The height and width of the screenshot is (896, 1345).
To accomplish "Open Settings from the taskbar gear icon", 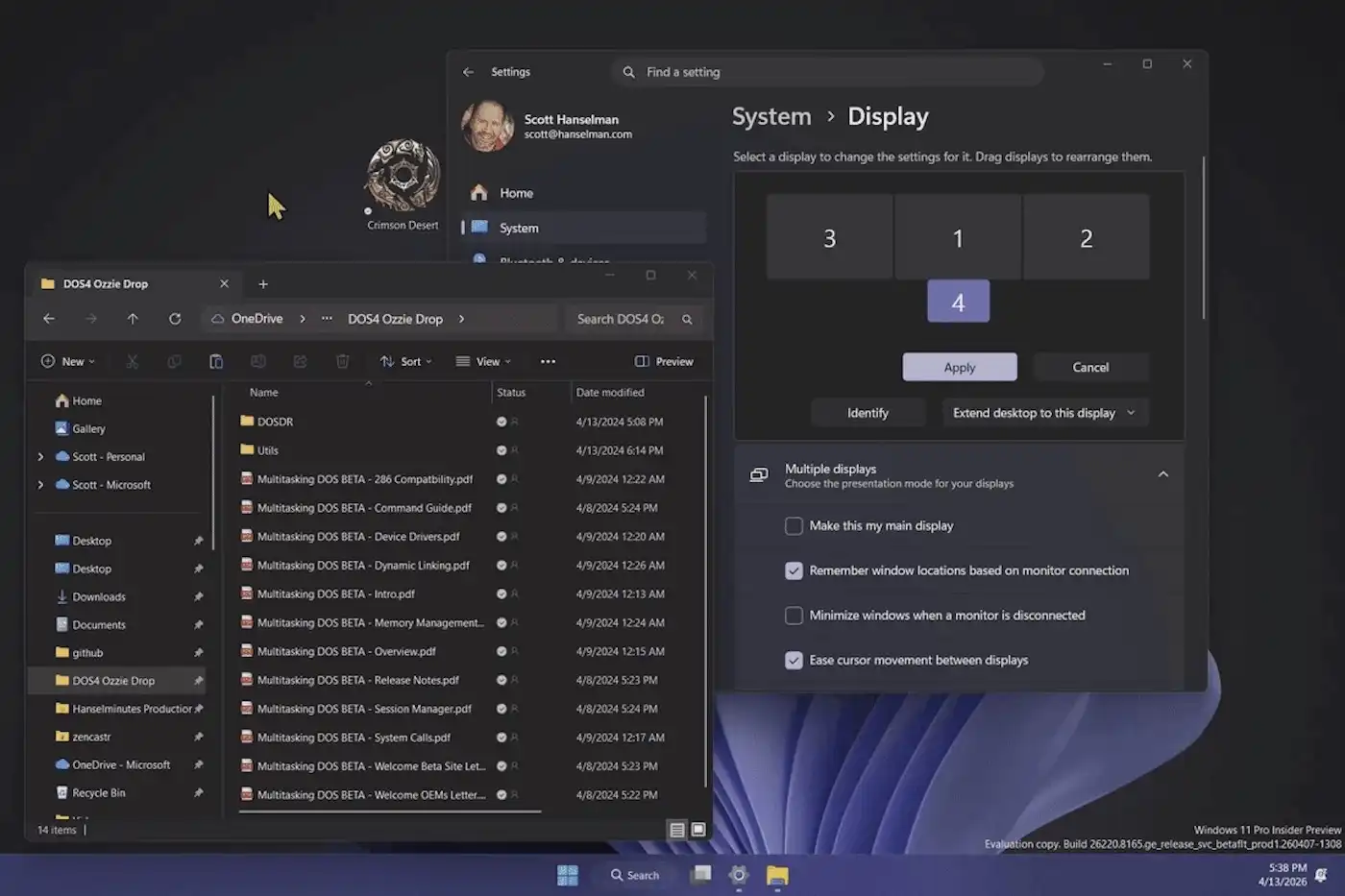I will click(x=739, y=875).
